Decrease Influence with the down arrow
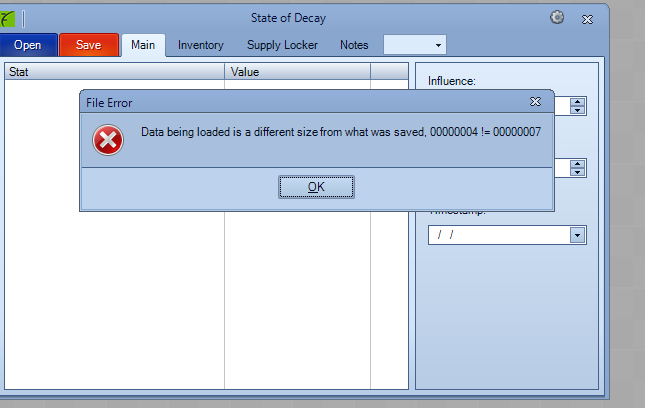 [x=578, y=110]
